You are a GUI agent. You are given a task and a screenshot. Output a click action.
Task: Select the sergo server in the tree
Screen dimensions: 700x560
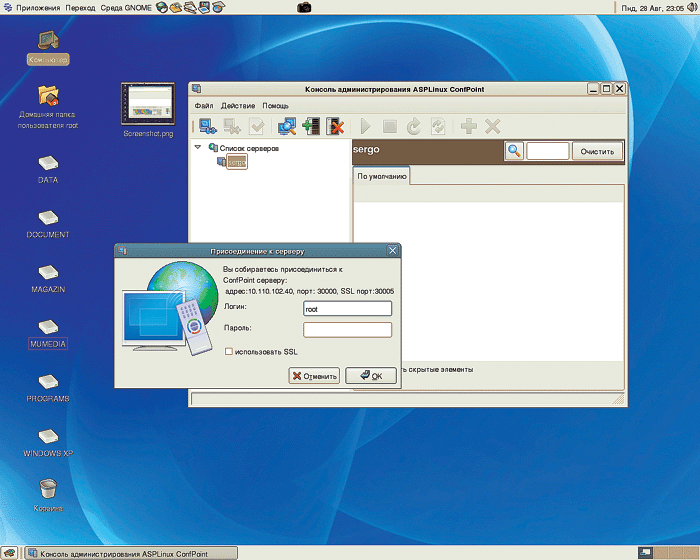[x=237, y=162]
